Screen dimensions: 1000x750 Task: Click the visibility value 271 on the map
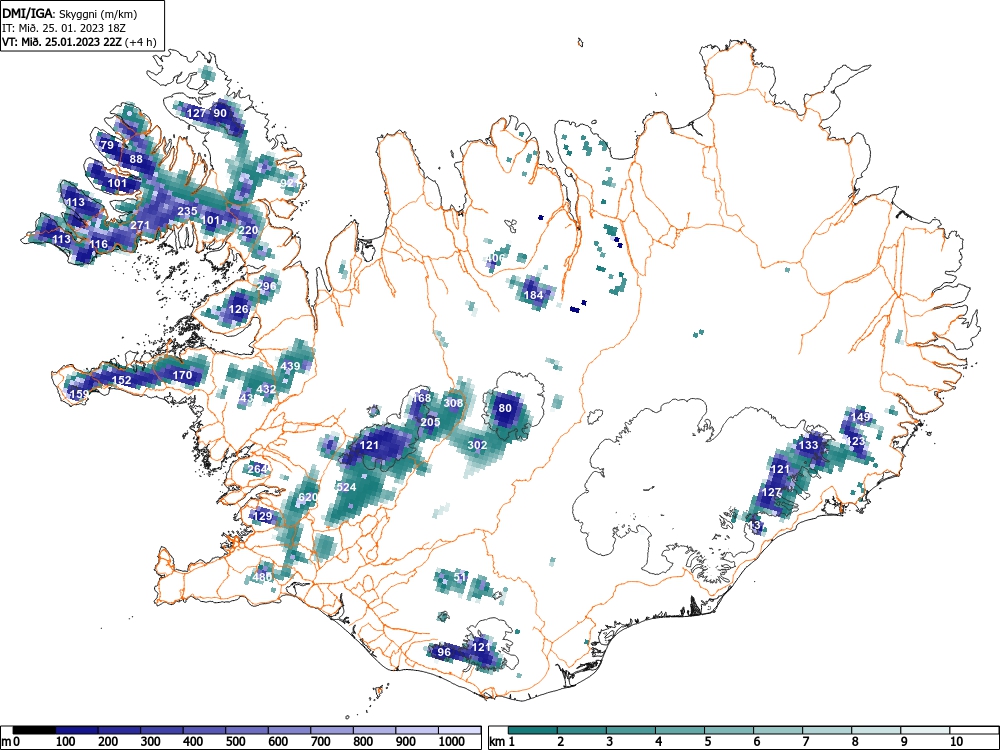tap(140, 225)
